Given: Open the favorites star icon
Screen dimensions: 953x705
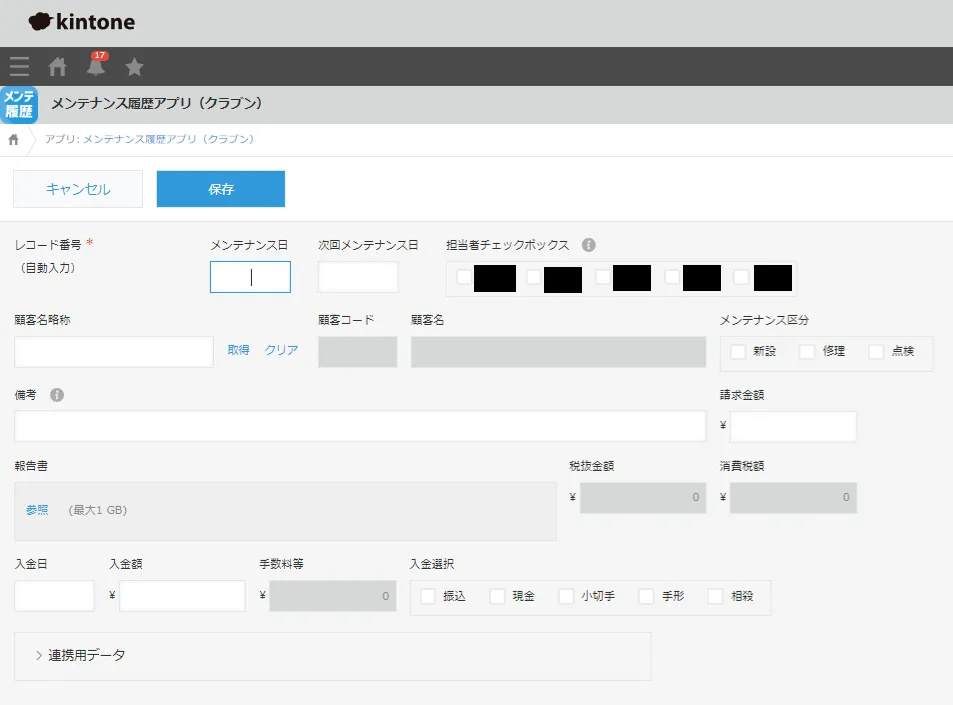Looking at the screenshot, I should 134,67.
